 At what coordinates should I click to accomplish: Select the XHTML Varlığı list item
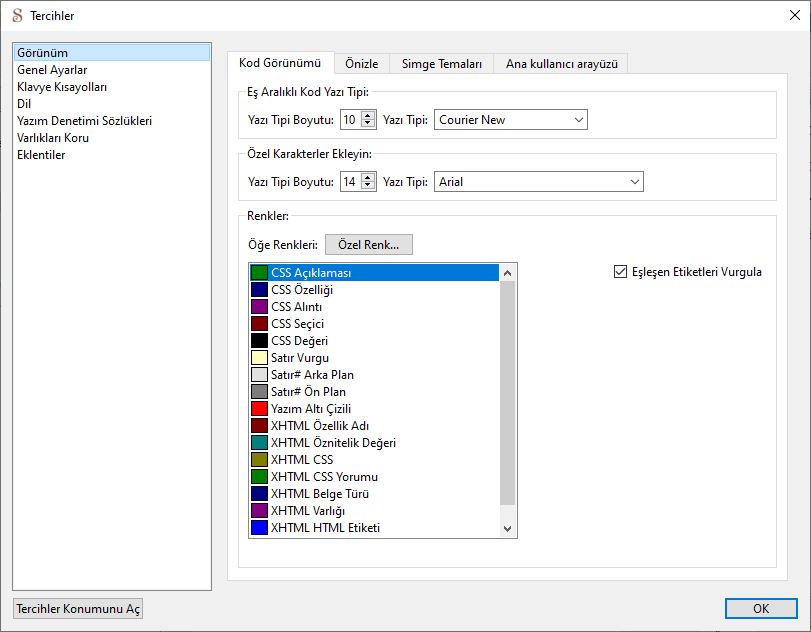tap(374, 510)
